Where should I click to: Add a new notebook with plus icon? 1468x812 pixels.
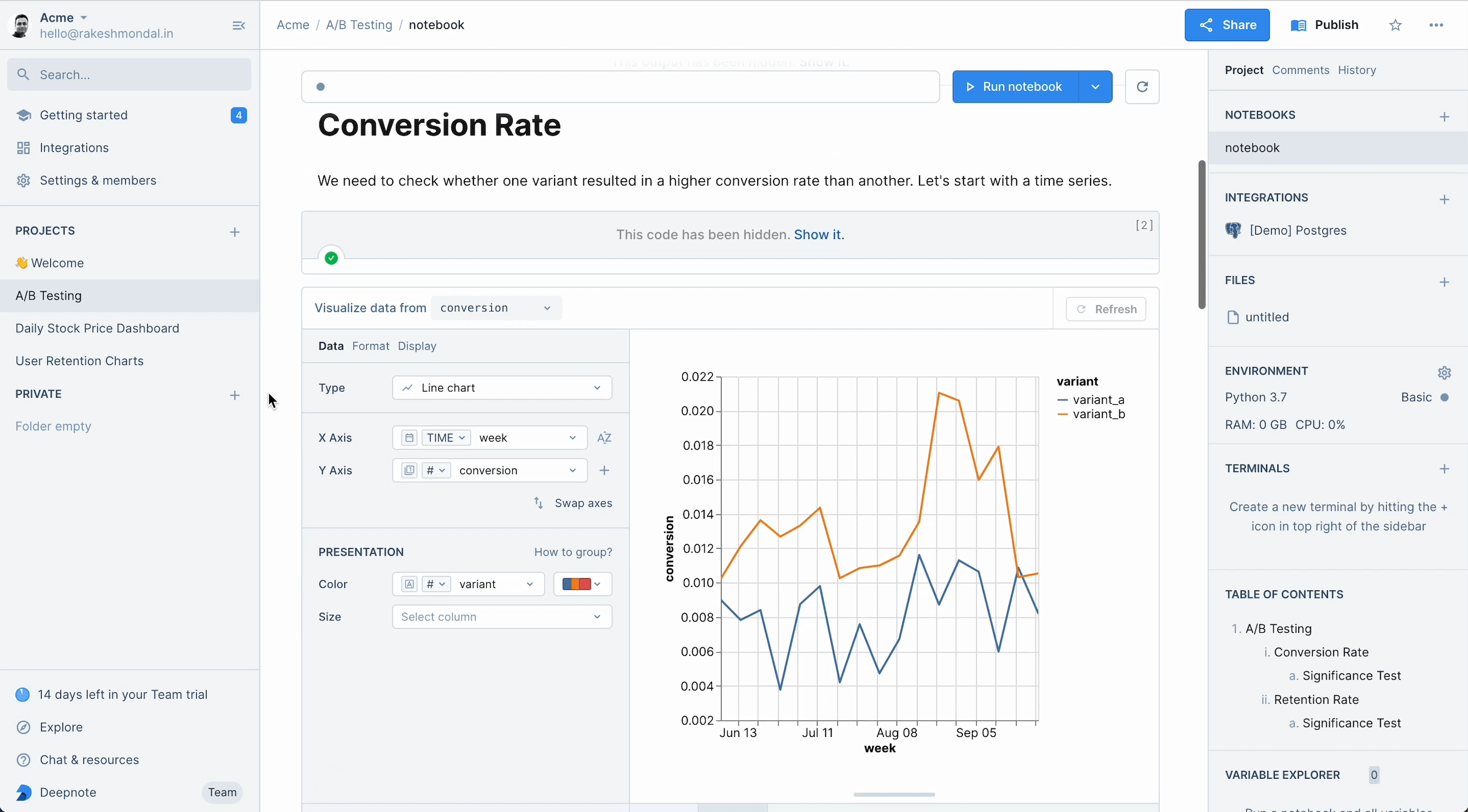[1444, 117]
